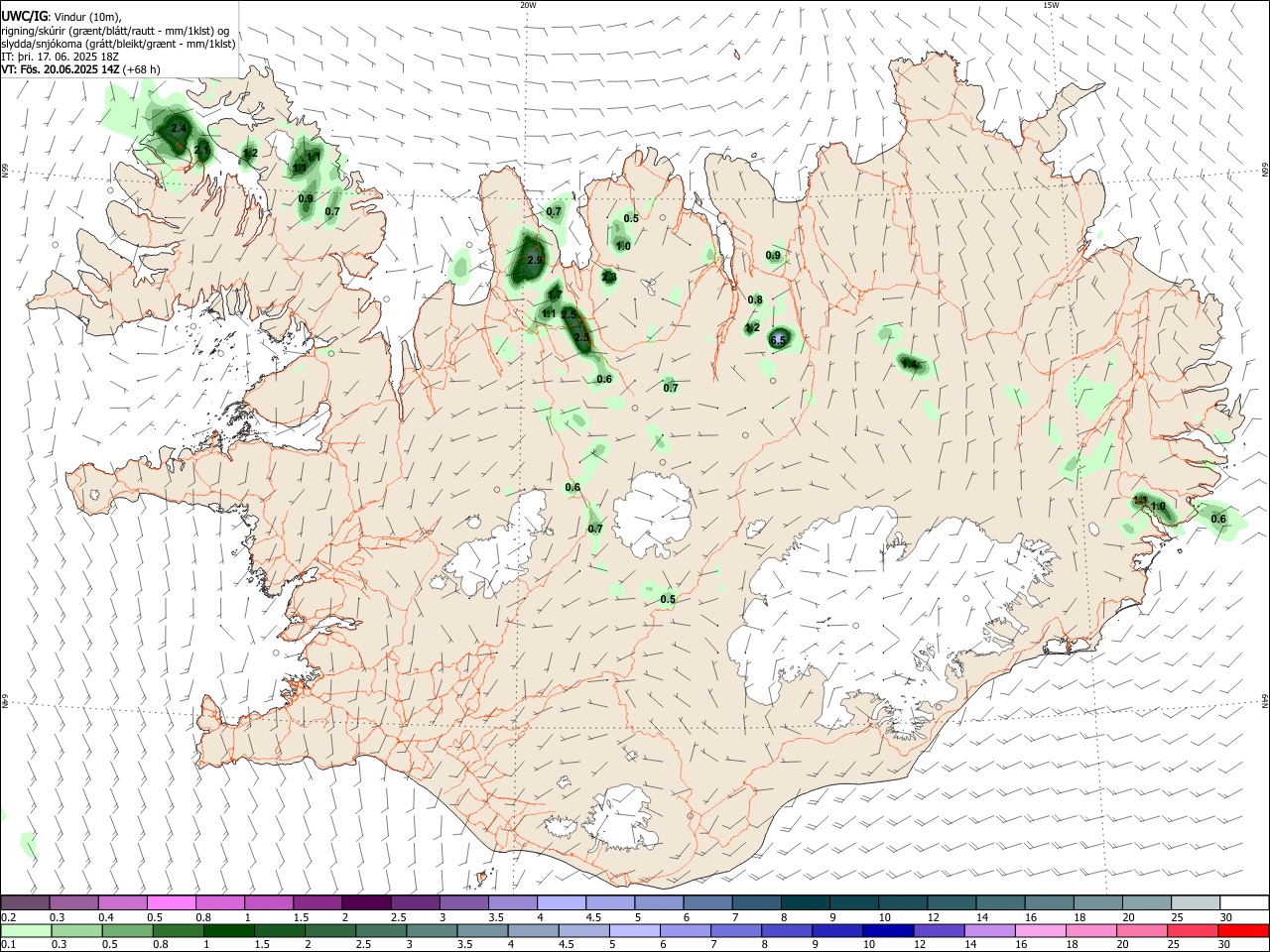Pick the bright pink snow swatch labeled 0.5
Viewport: 1270px width, 952px height.
point(172,902)
